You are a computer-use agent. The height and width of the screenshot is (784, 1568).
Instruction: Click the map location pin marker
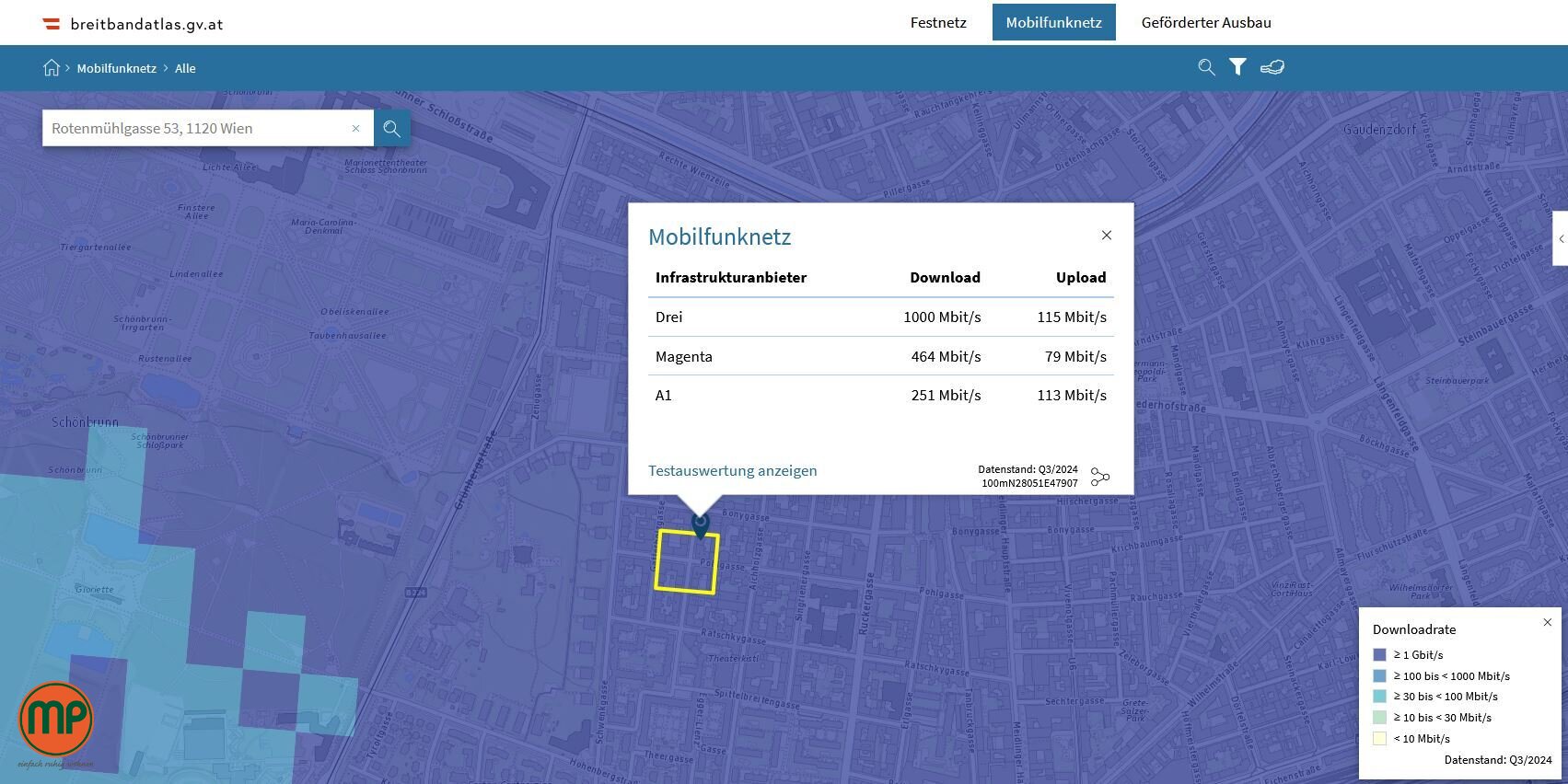(701, 525)
